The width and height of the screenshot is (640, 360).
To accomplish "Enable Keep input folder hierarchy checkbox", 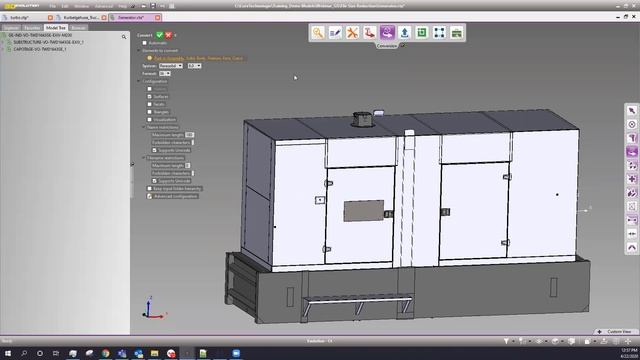I will tap(149, 189).
